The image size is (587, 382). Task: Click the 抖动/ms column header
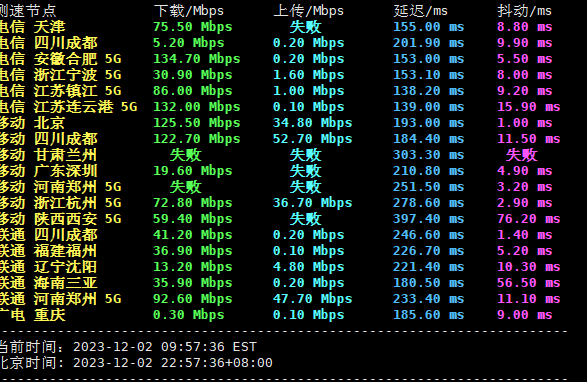pyautogui.click(x=524, y=11)
